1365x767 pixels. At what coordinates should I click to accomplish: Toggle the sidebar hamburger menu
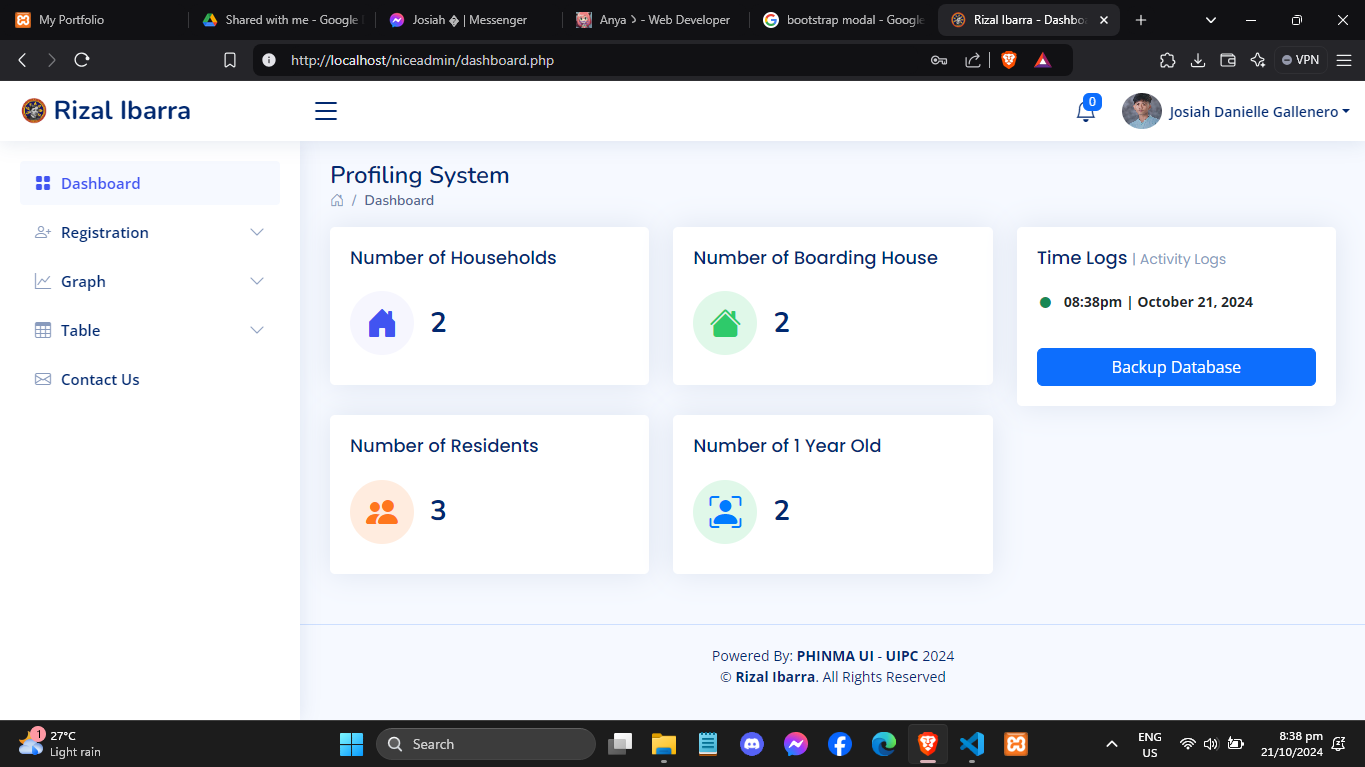[326, 111]
